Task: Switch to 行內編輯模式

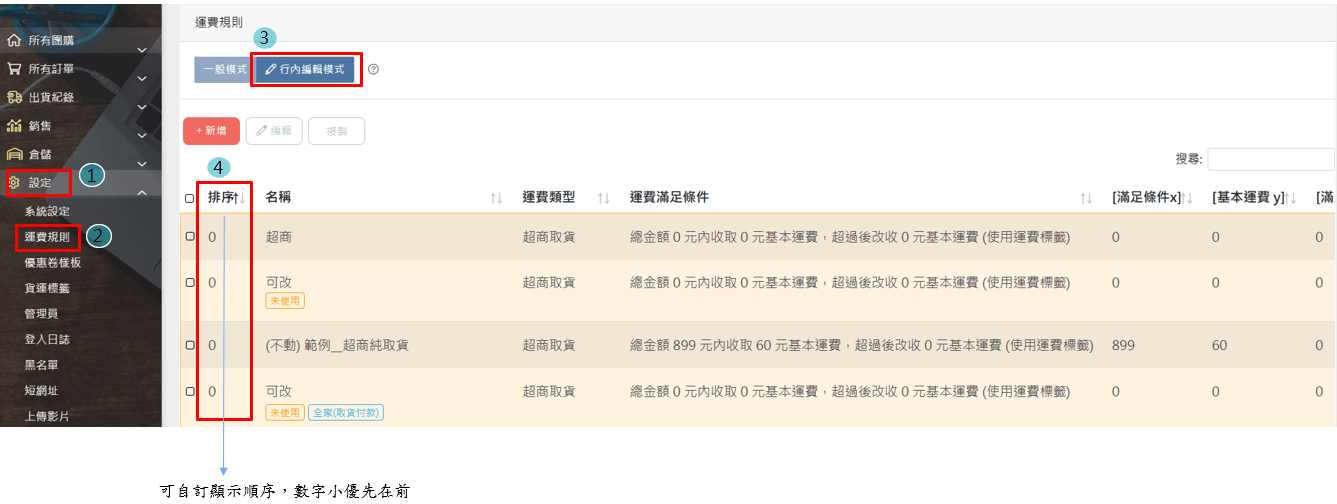Action: (x=305, y=70)
